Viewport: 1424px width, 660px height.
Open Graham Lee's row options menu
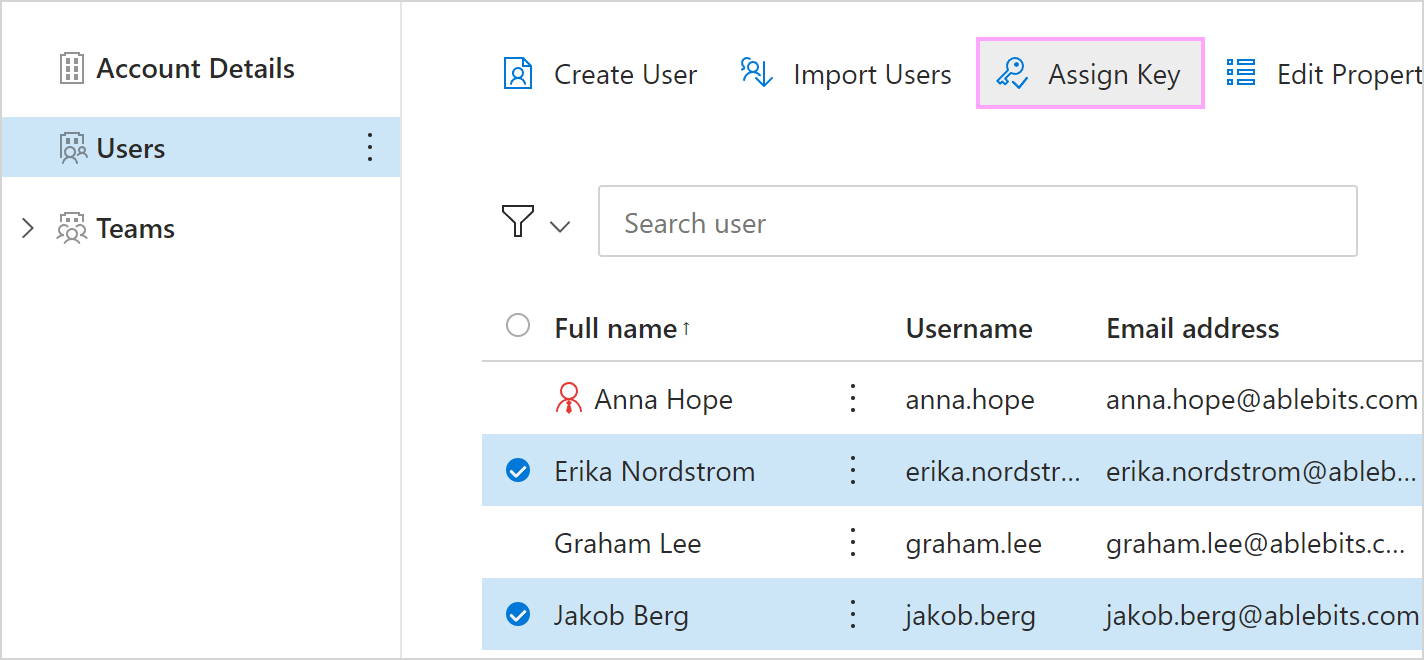pos(852,543)
